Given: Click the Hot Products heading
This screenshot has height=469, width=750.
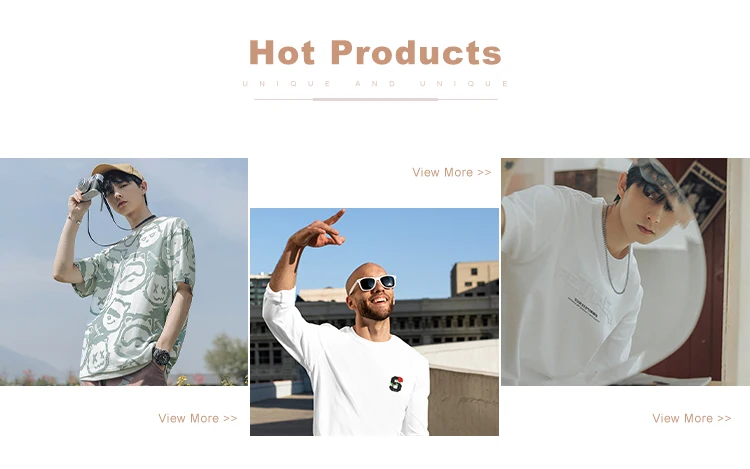Looking at the screenshot, I should point(375,52).
